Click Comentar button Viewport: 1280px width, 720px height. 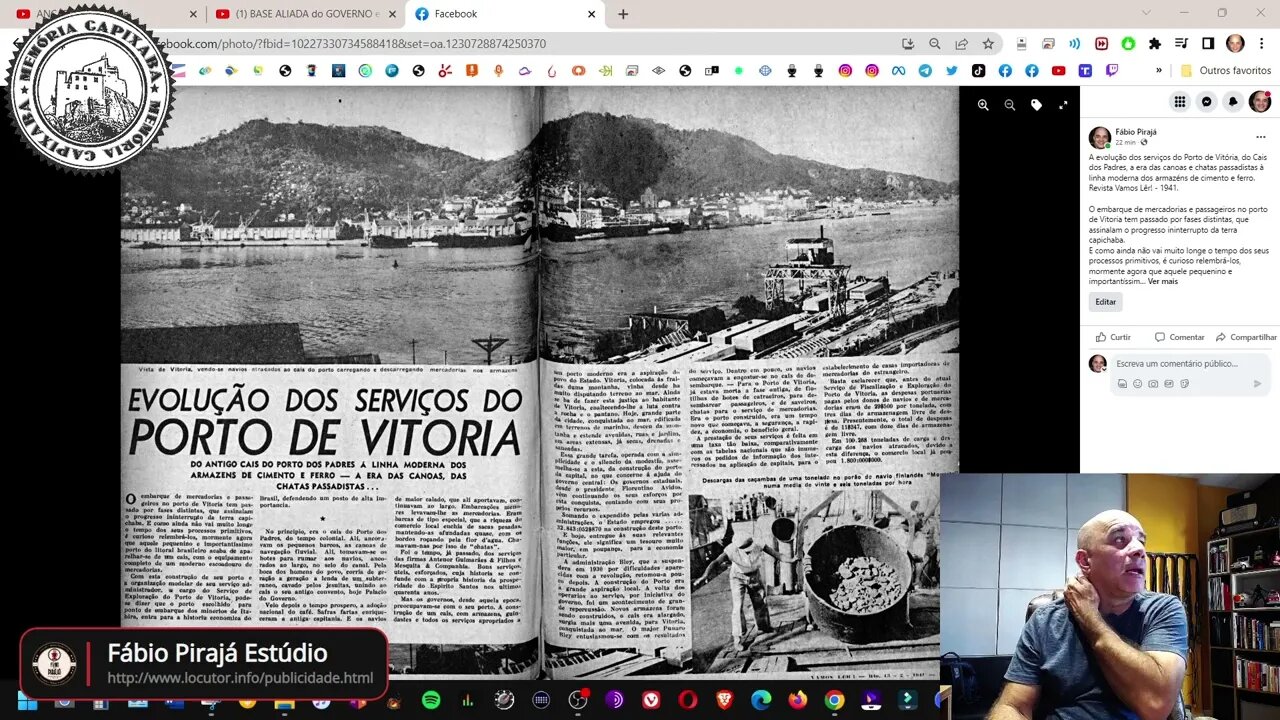[x=1179, y=337]
